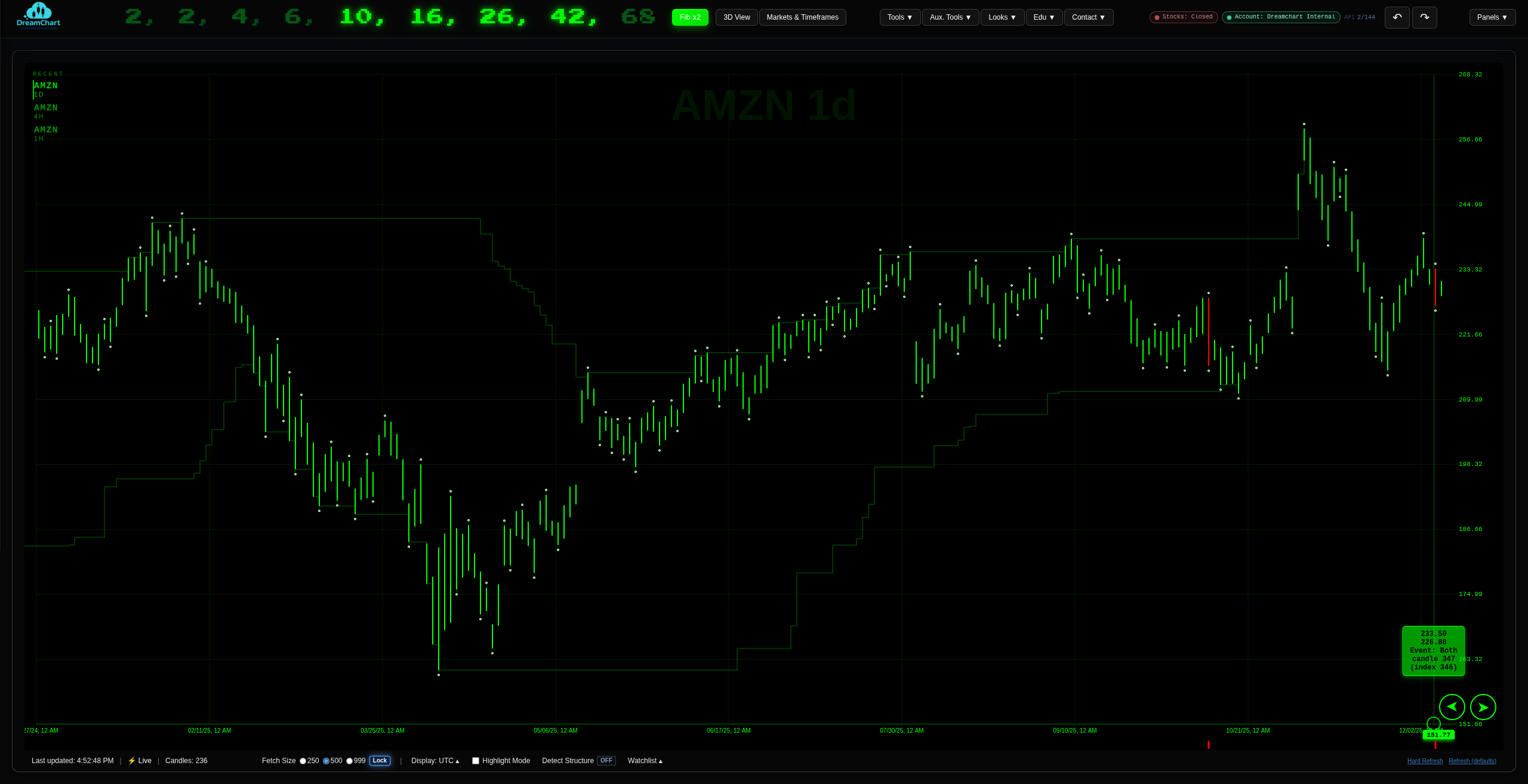Screen dimensions: 1528x784
Task: Switch to 3D View
Action: 737,17
